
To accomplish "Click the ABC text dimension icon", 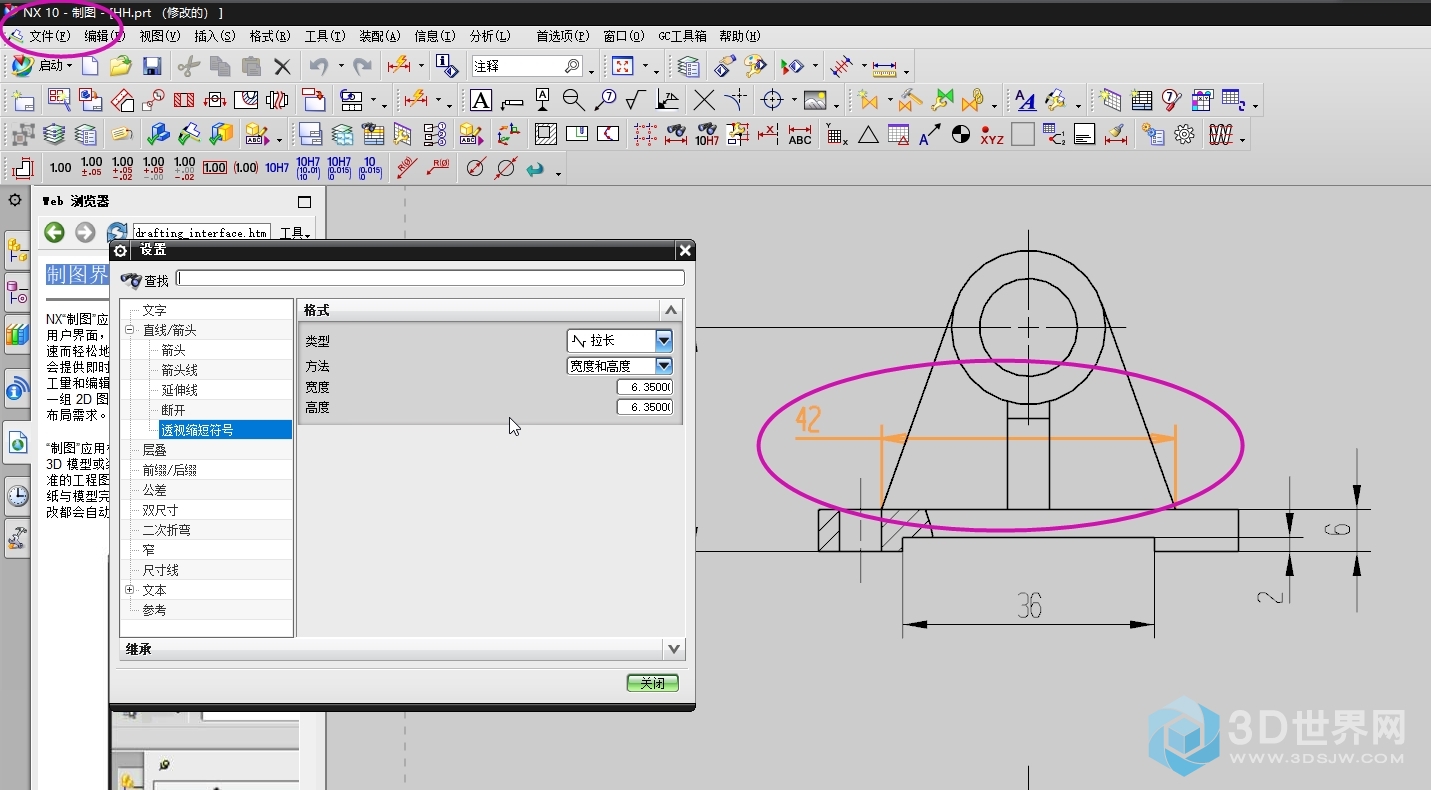I will pos(799,135).
